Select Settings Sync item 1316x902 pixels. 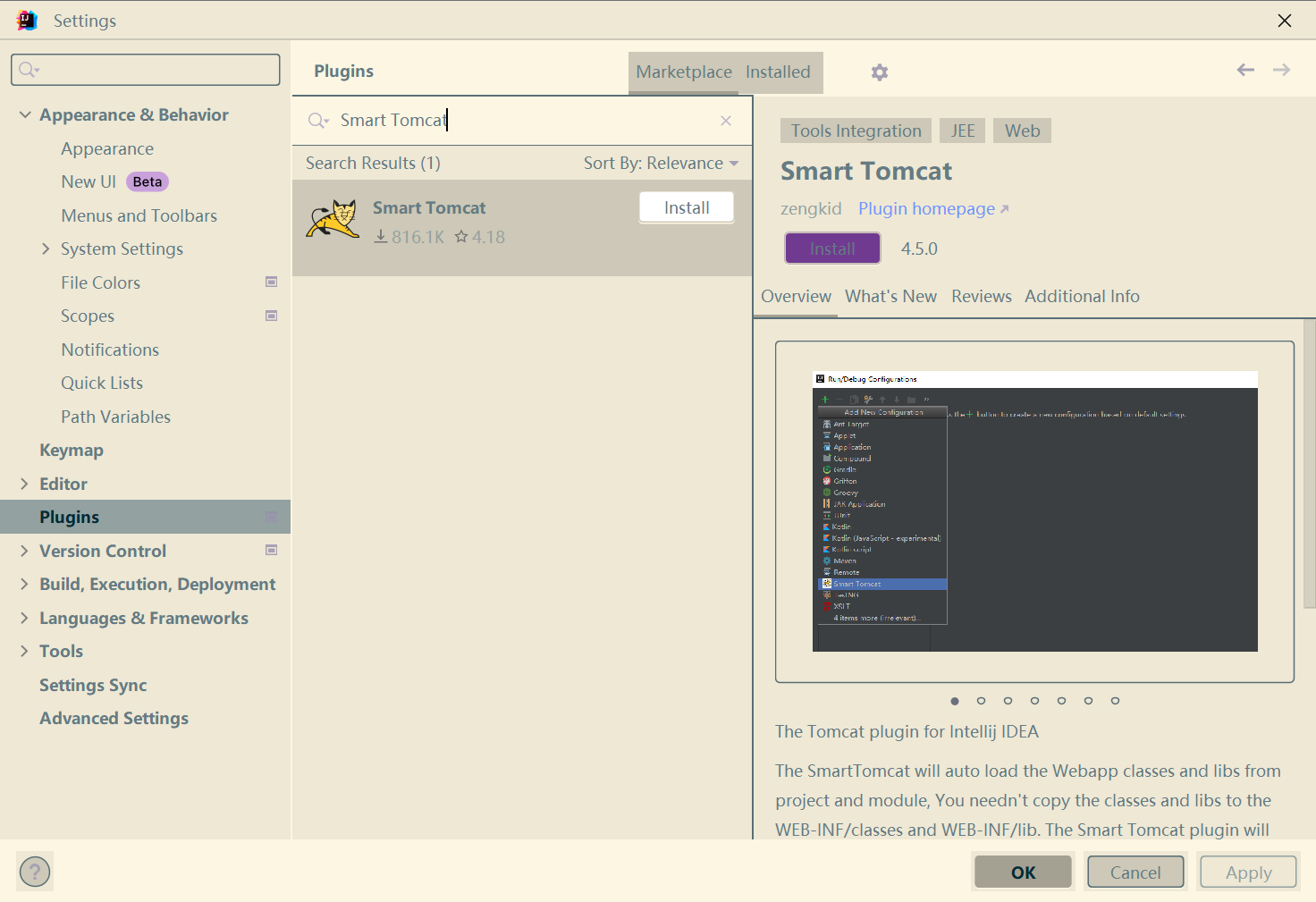[93, 685]
